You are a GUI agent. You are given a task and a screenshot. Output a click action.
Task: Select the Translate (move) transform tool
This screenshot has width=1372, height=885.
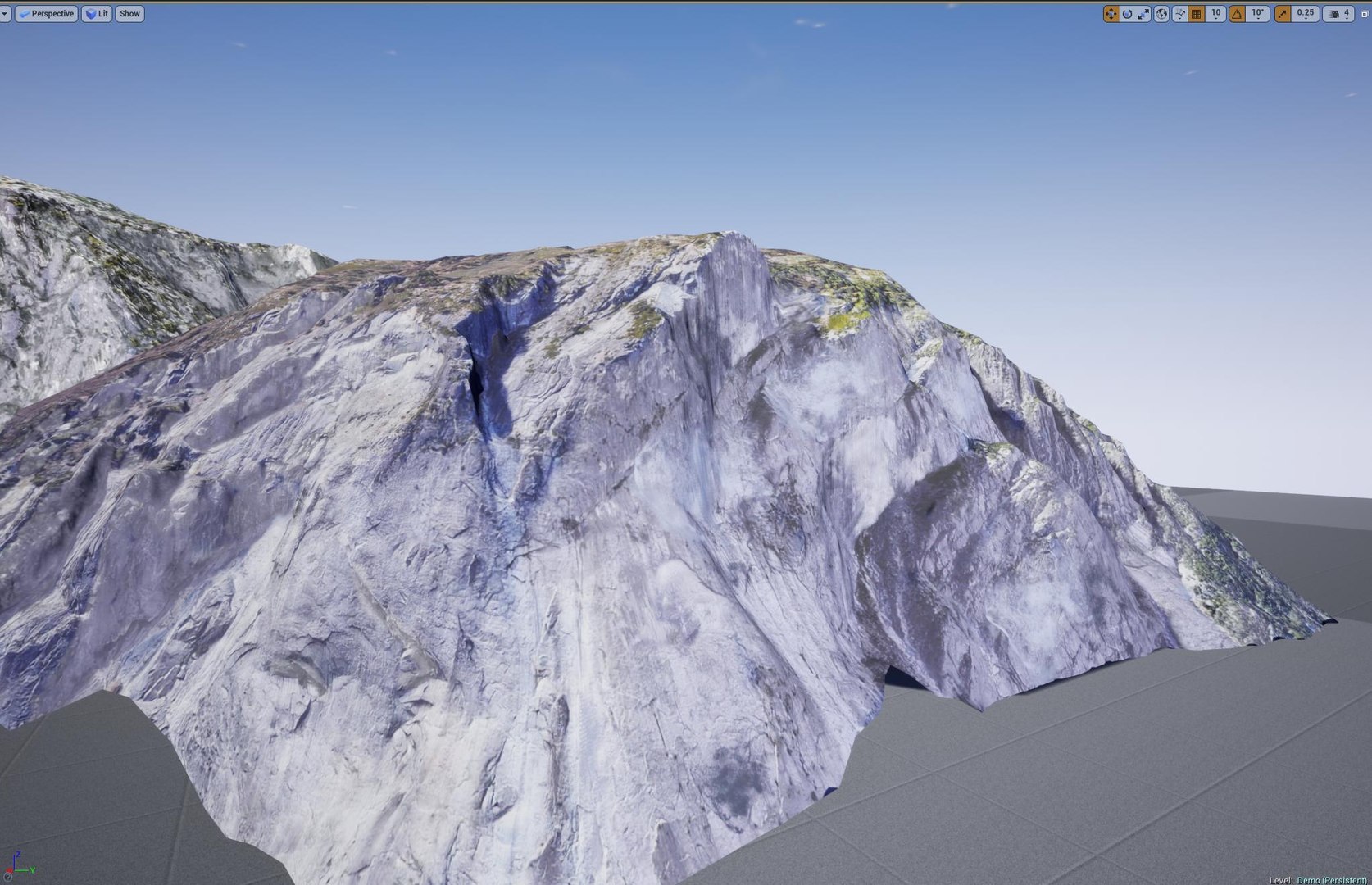tap(1111, 14)
